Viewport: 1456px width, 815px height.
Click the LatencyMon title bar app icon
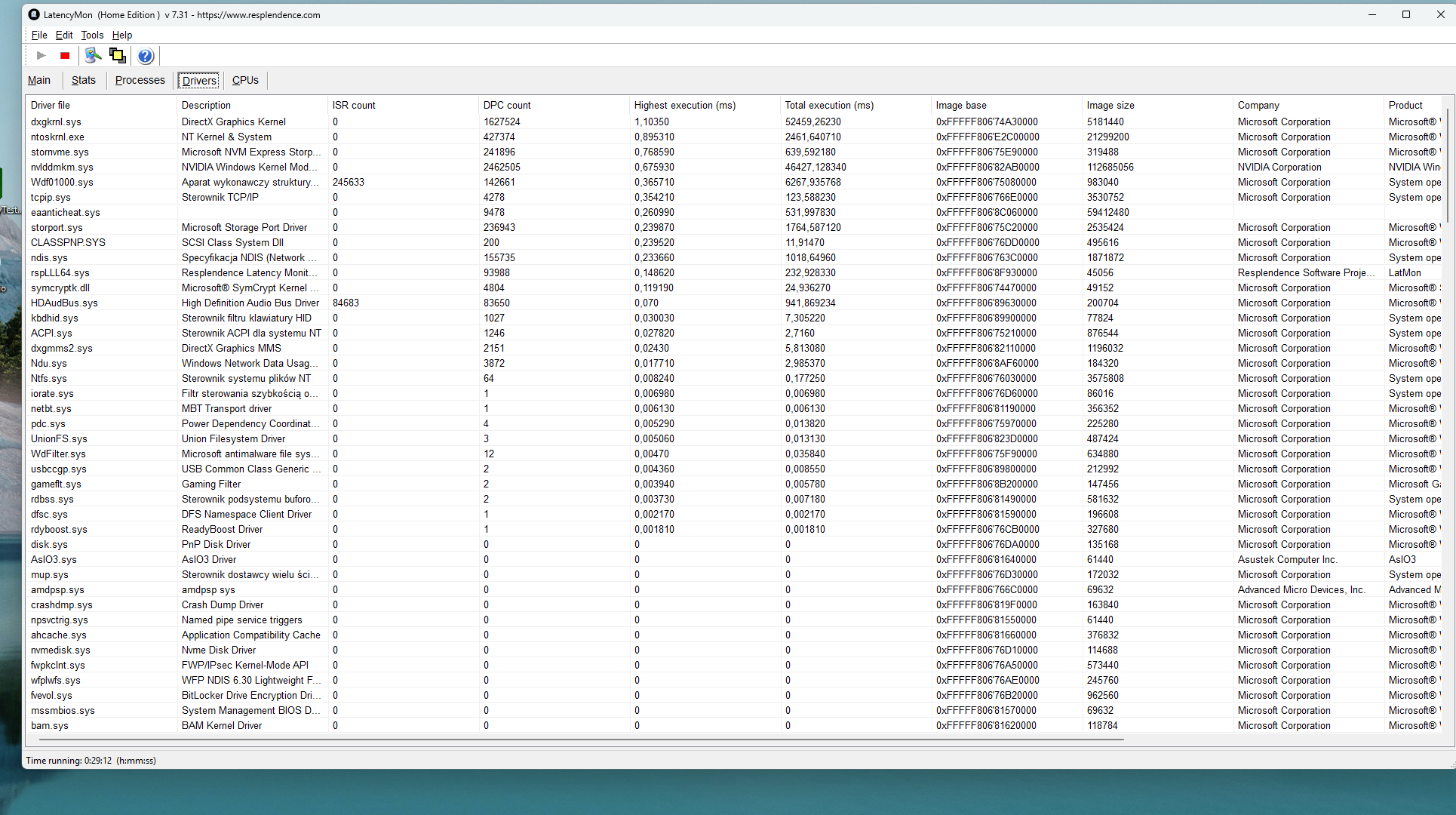(34, 14)
